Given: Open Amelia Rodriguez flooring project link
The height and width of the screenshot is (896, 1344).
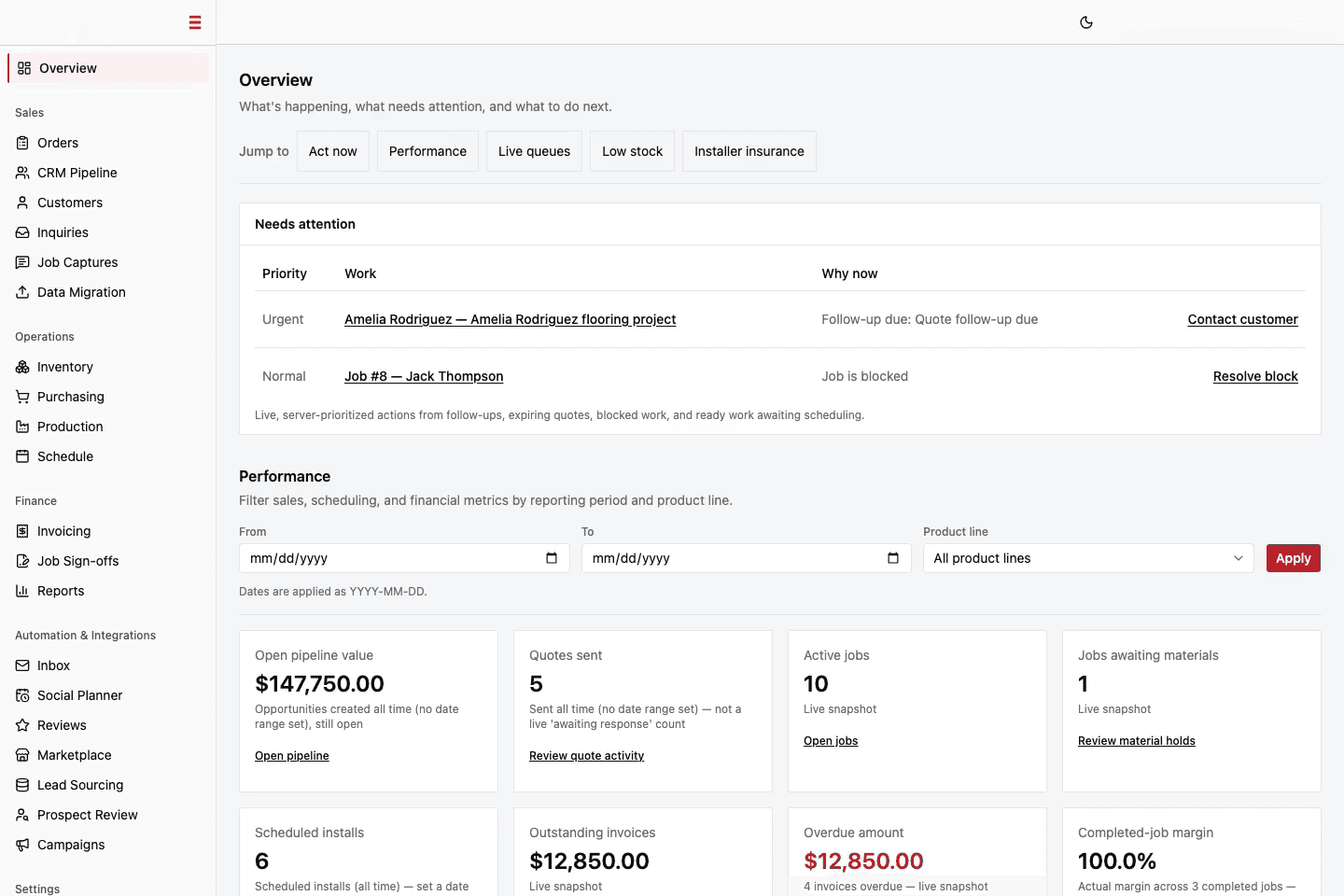Looking at the screenshot, I should (x=510, y=319).
